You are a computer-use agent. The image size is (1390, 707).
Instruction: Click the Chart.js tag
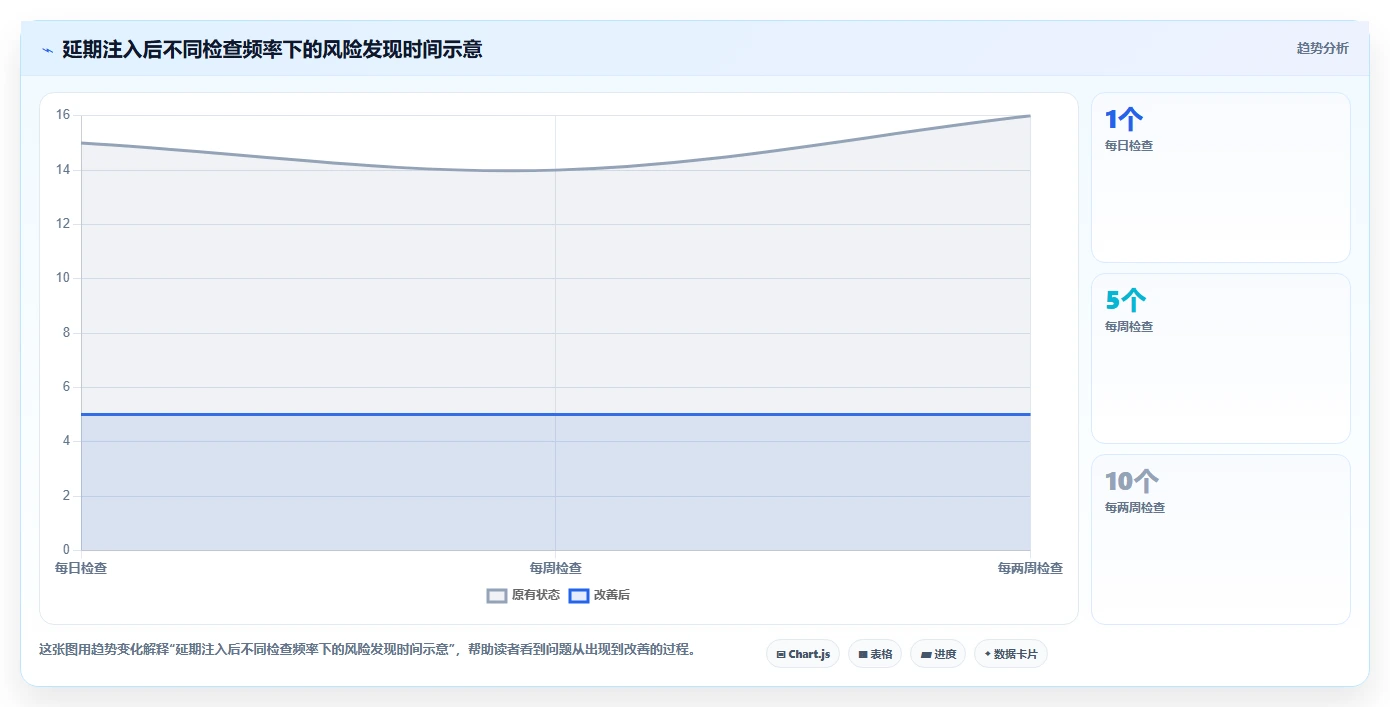[803, 654]
